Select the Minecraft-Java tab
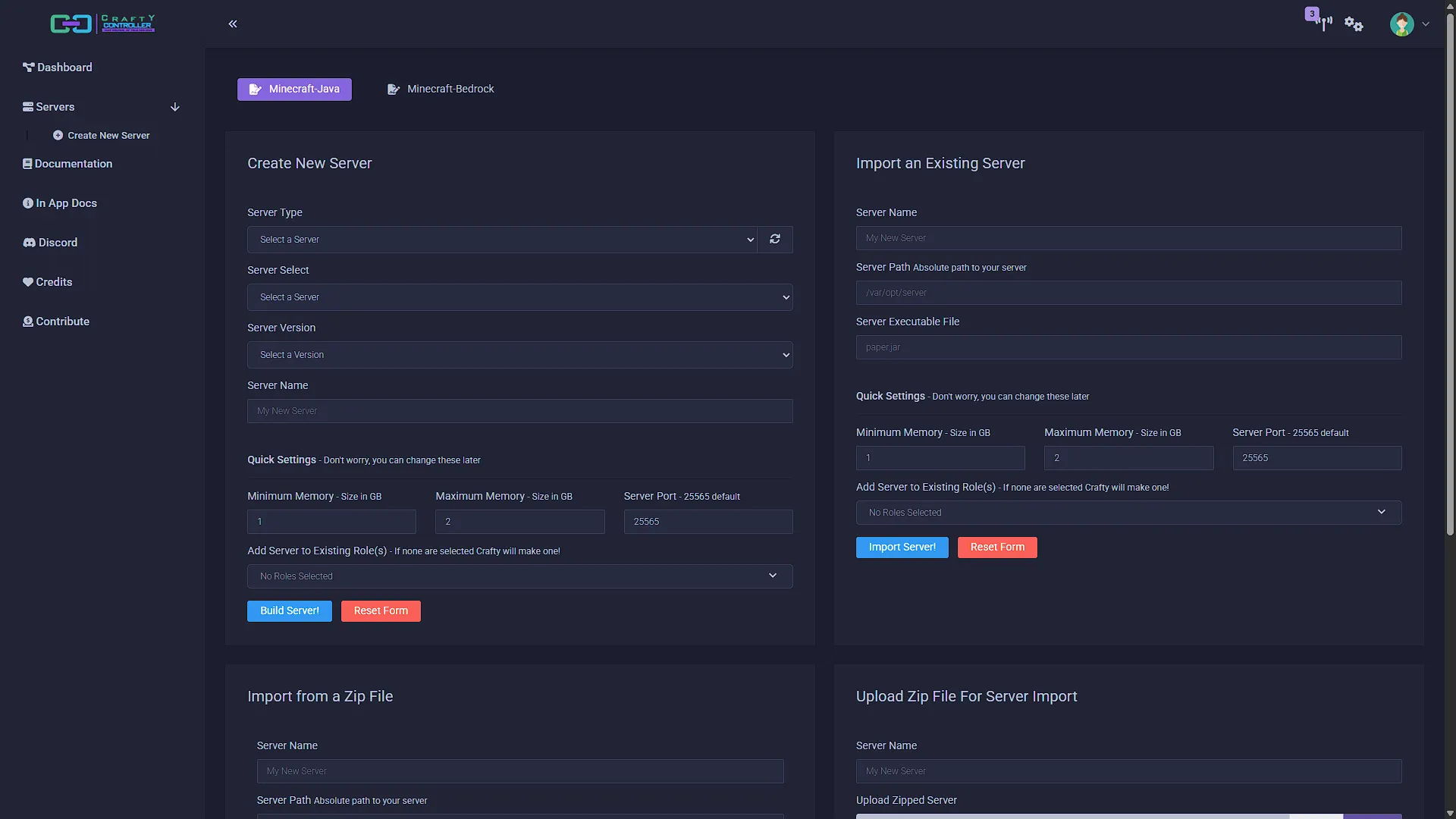 (x=294, y=89)
